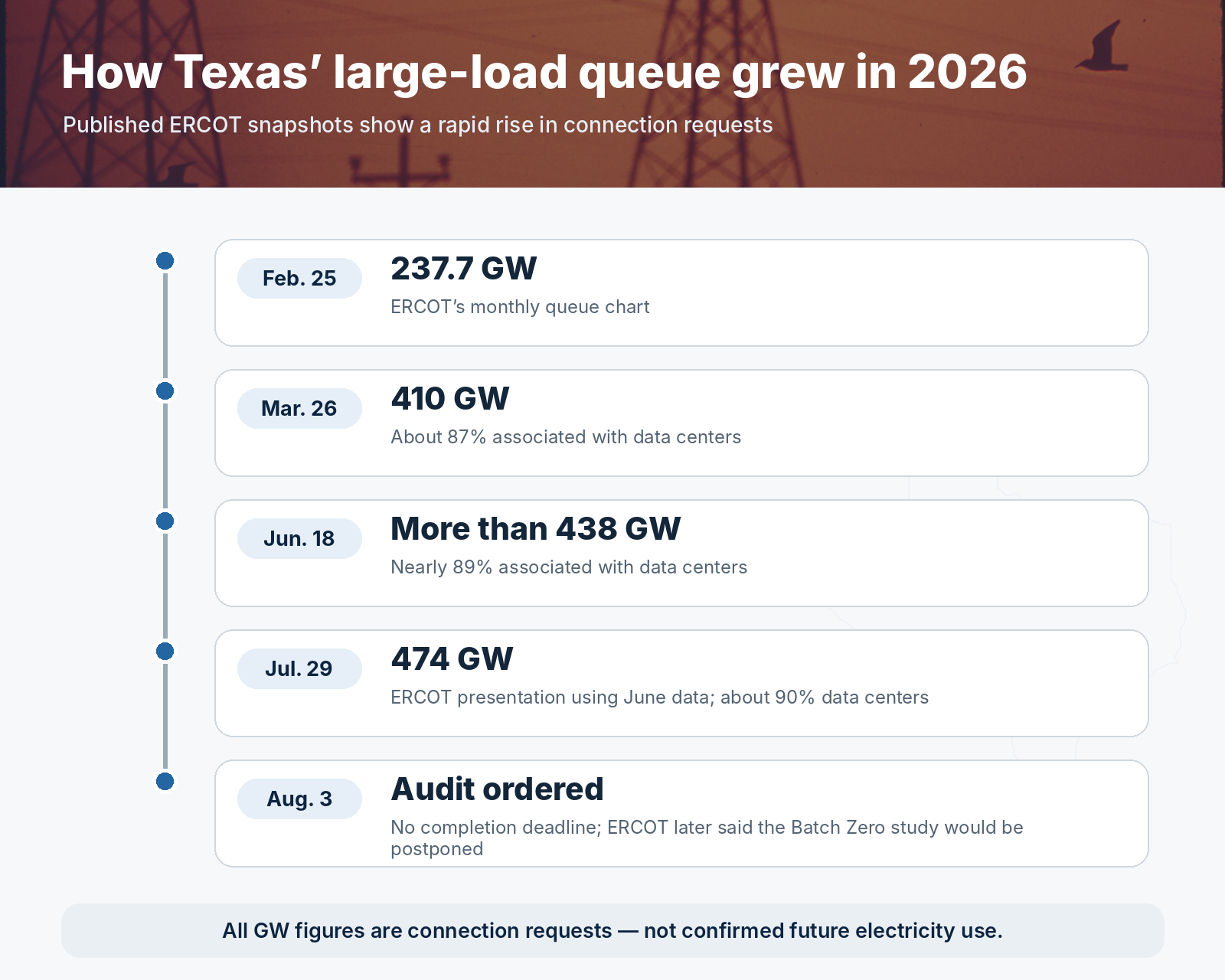
Task: Select the Mar. 26 timeline dot
Action: click(165, 391)
